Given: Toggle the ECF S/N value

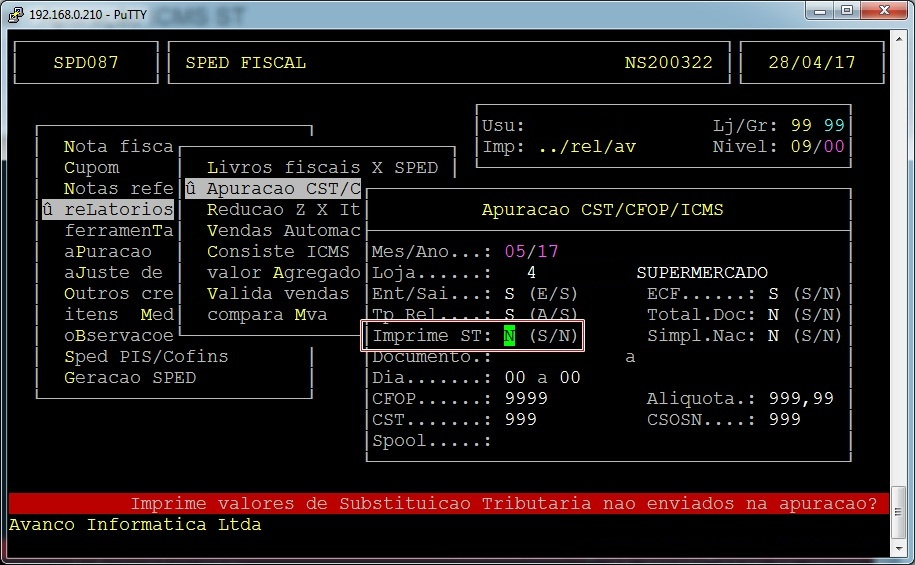Looking at the screenshot, I should tap(773, 294).
